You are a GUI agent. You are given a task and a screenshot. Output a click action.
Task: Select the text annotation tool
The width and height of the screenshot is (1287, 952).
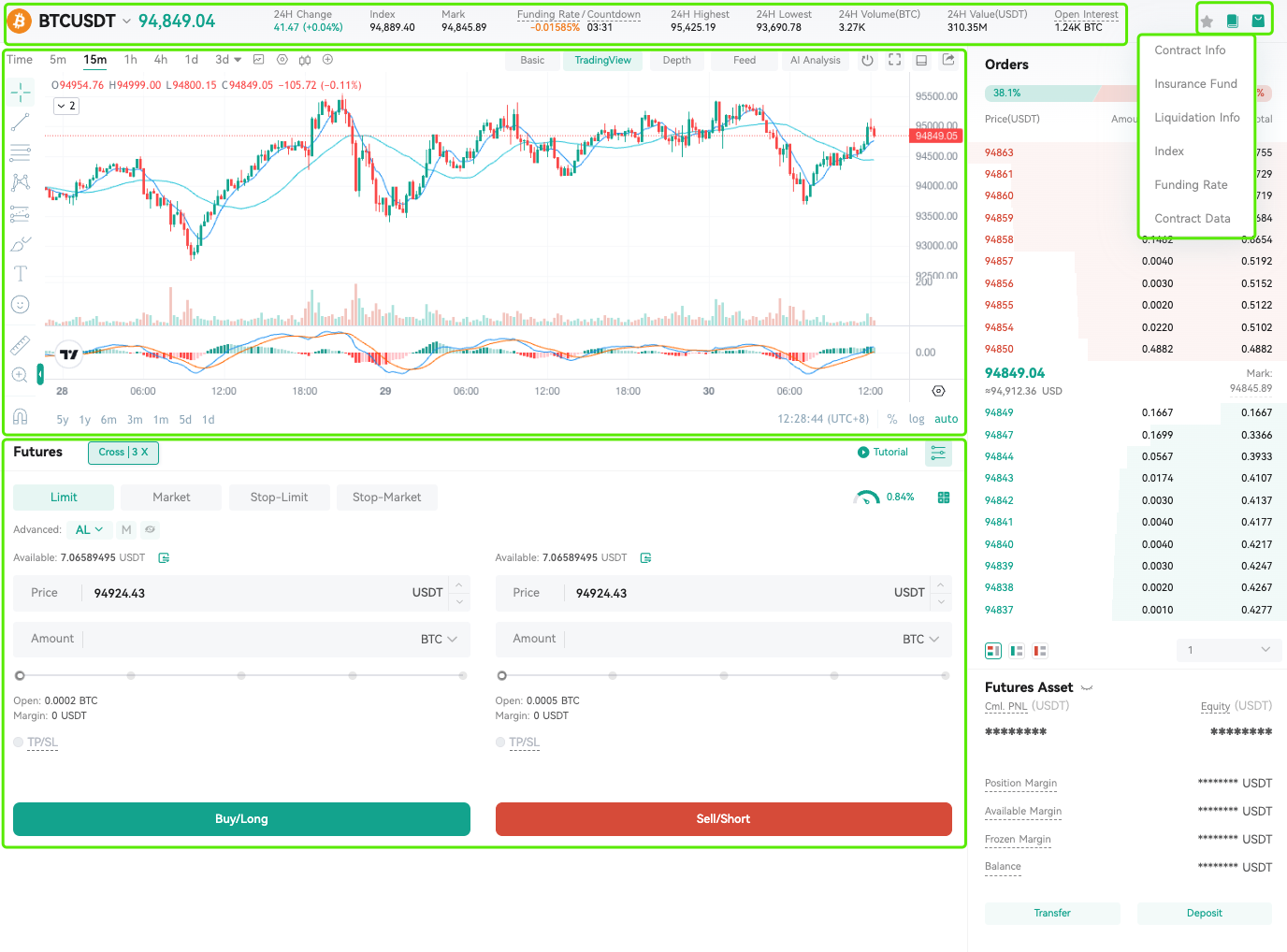click(21, 274)
